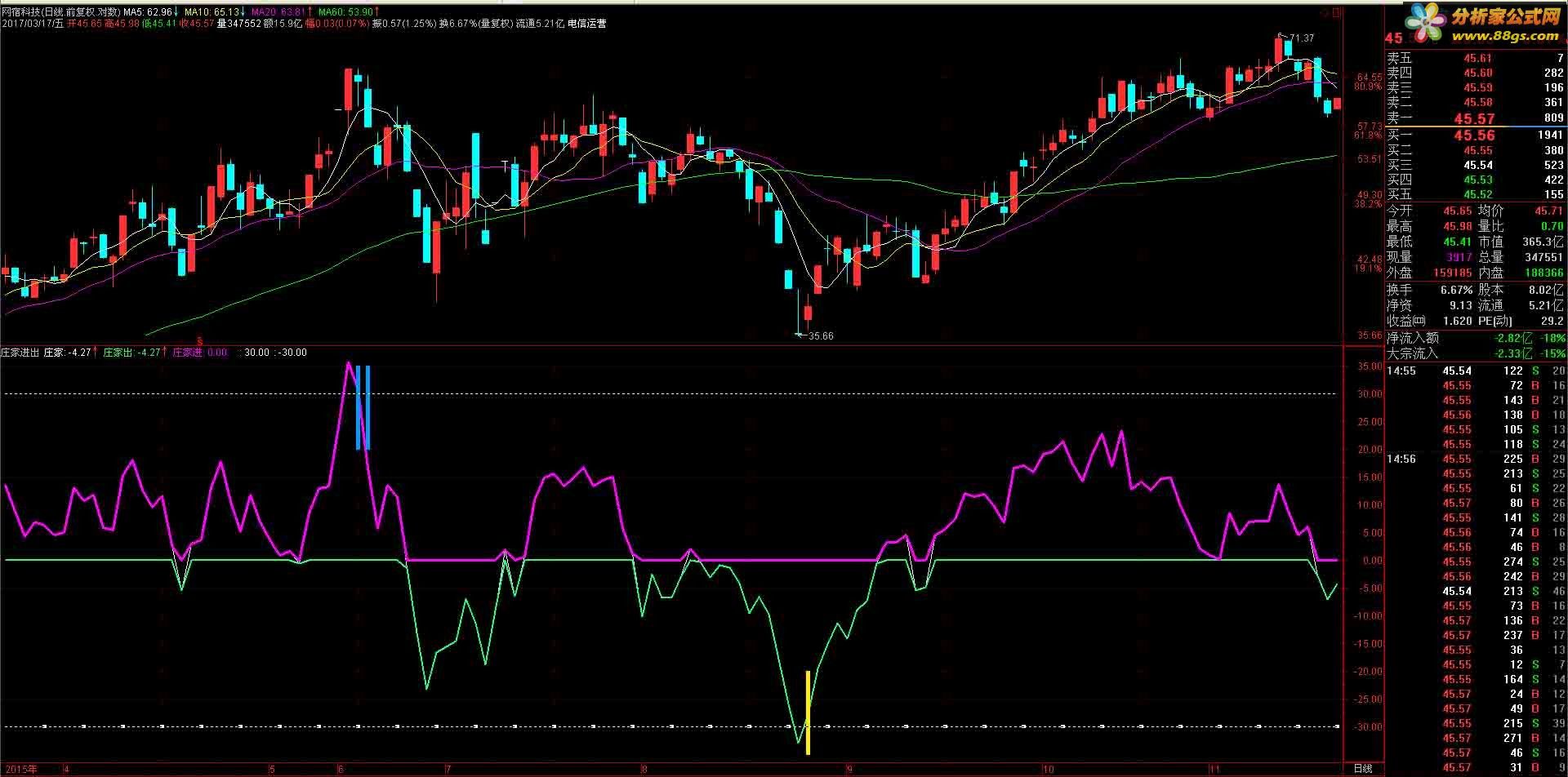The height and width of the screenshot is (777, 1568).
Task: Click the 最低 45.41 value
Action: coord(1457,242)
